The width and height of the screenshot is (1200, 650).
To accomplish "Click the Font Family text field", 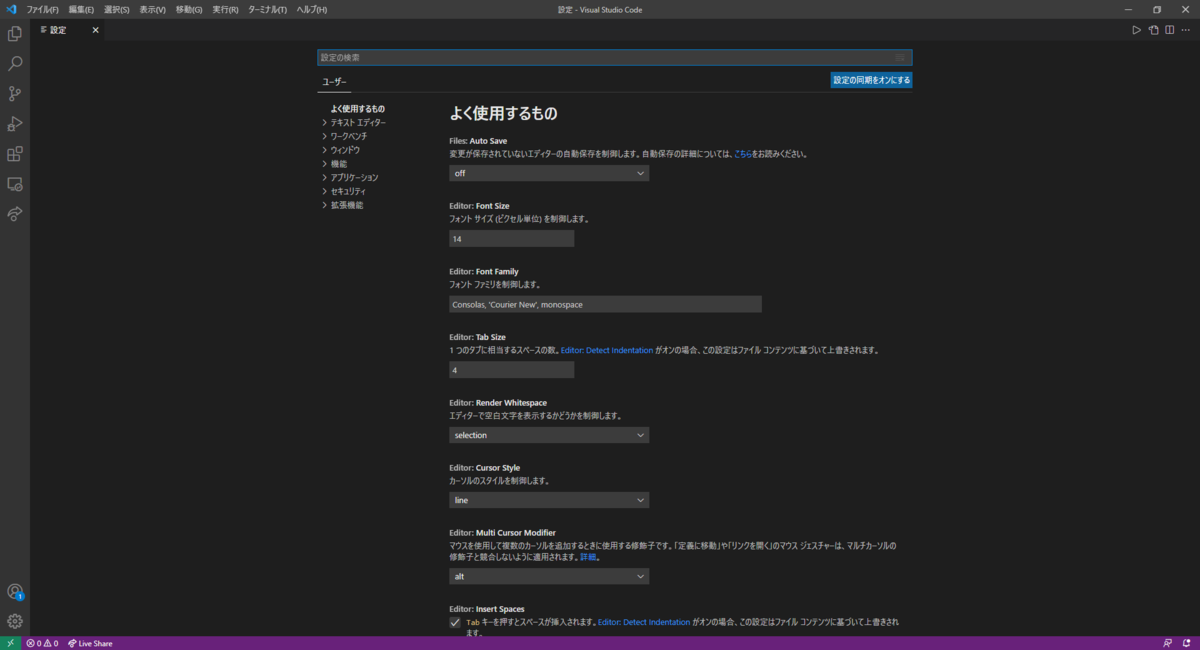I will coord(605,304).
